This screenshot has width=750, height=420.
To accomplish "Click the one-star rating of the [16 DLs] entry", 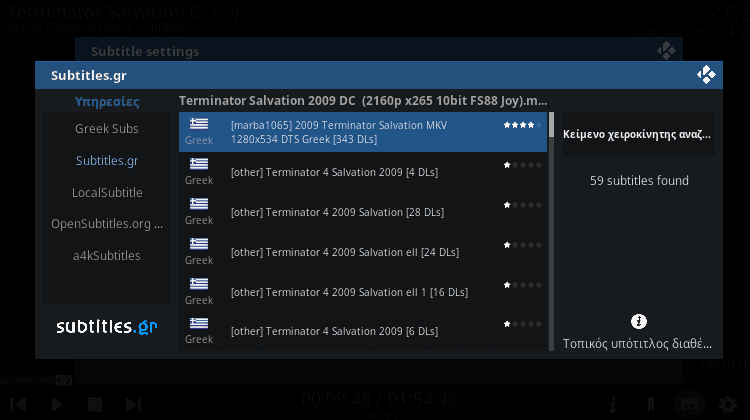I will click(x=522, y=285).
